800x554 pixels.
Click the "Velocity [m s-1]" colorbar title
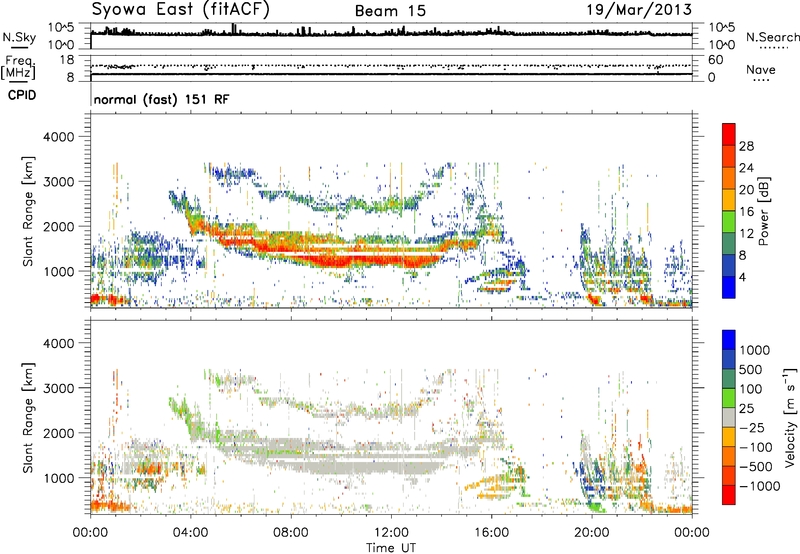(x=790, y=417)
